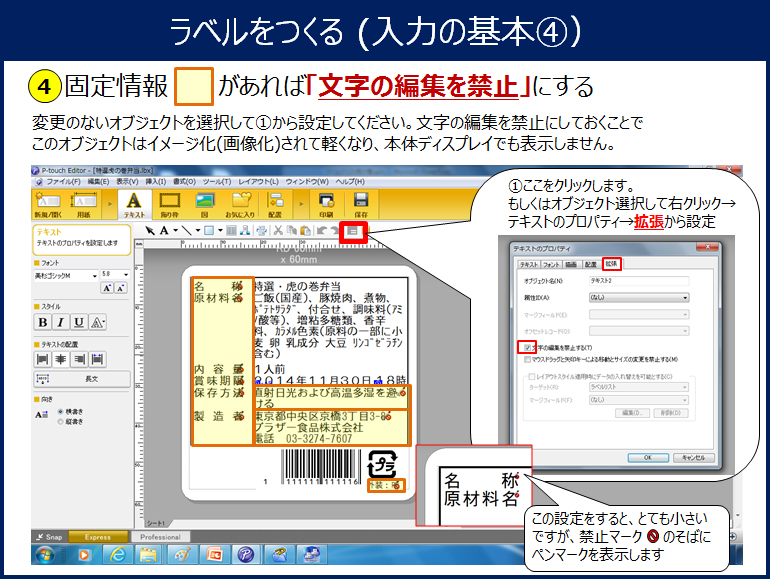The image size is (770, 579).
Task: Click the table tool icon
Action: point(231,230)
